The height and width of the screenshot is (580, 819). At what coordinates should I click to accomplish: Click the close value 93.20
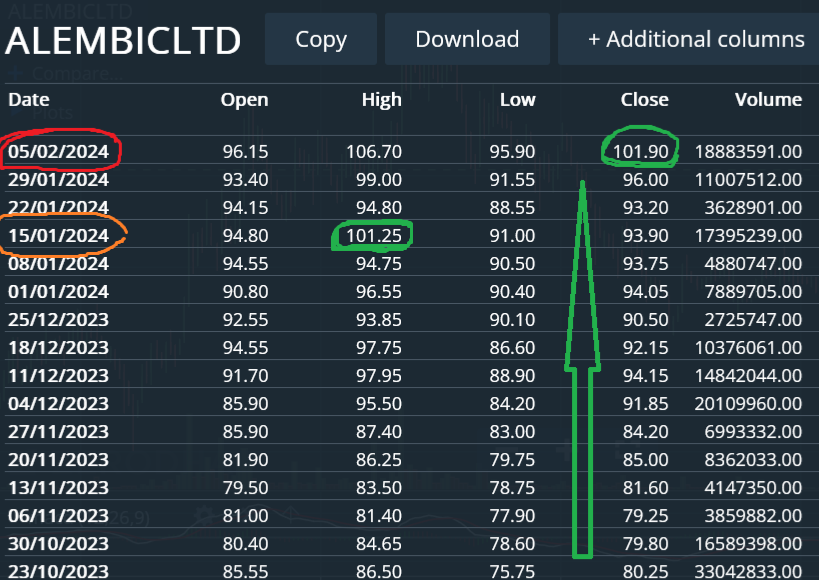pyautogui.click(x=646, y=208)
